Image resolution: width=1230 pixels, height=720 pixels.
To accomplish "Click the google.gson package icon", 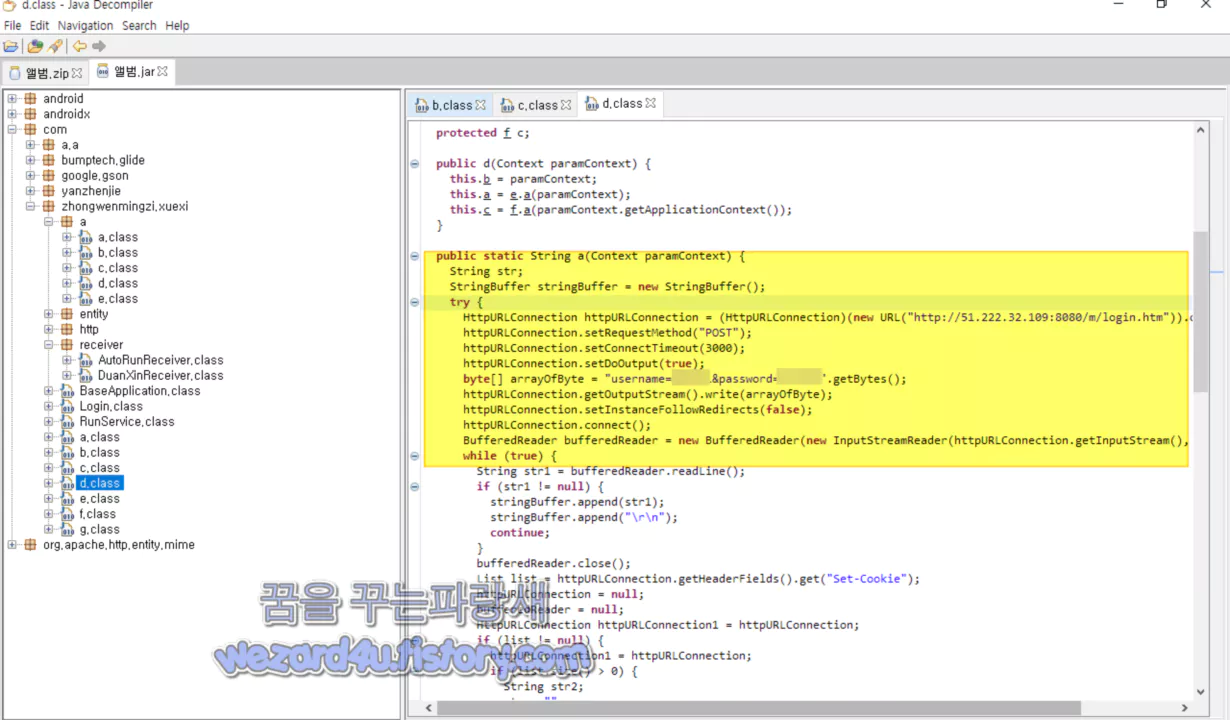I will (x=49, y=176).
